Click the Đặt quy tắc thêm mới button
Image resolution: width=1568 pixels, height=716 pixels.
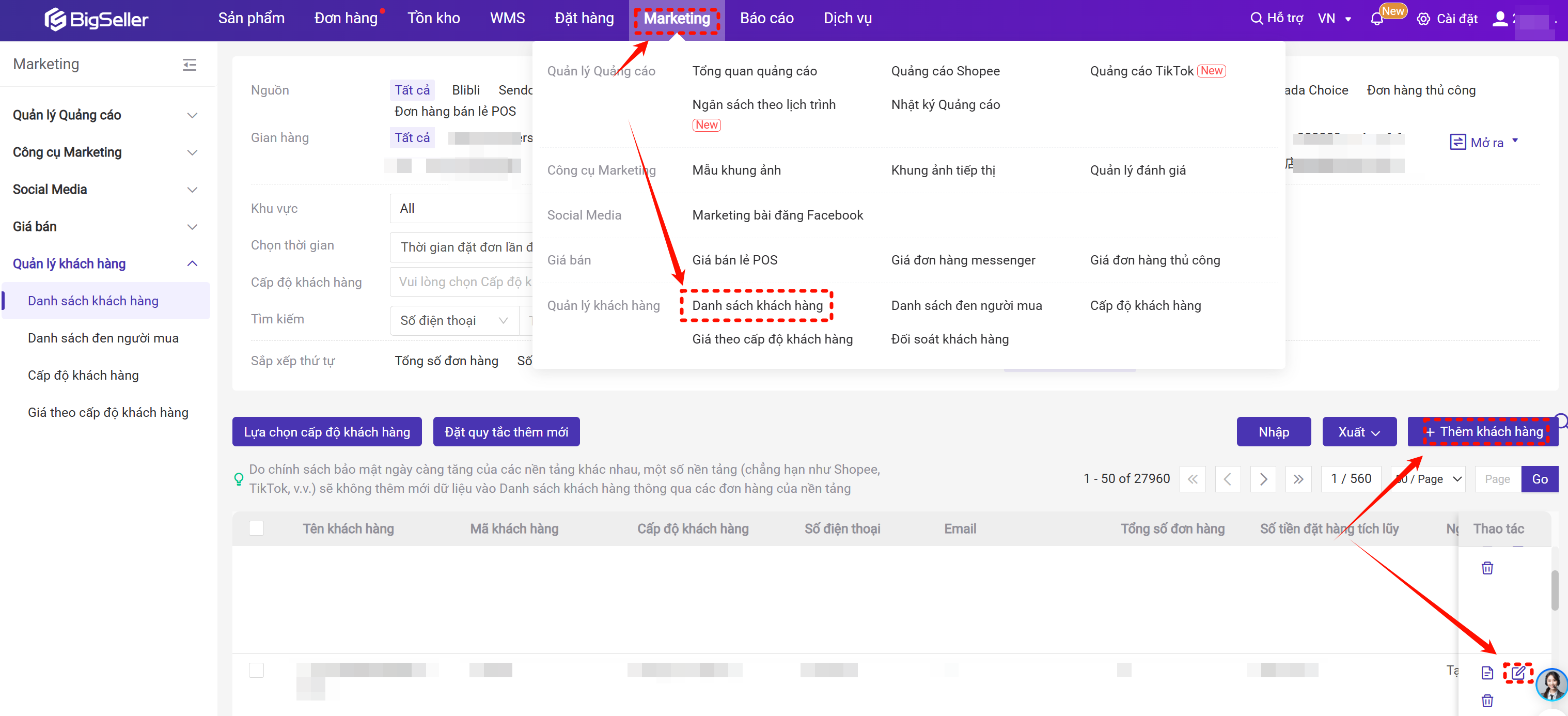[506, 432]
